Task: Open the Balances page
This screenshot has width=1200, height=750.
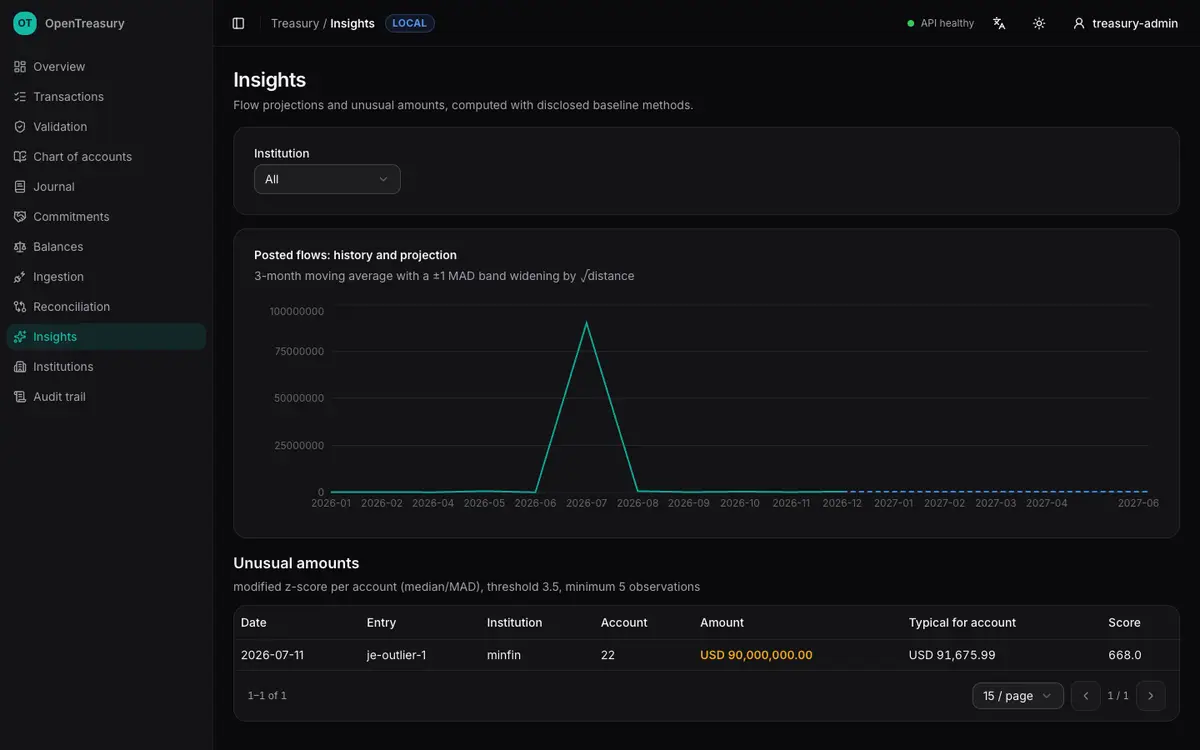Action: [x=106, y=247]
